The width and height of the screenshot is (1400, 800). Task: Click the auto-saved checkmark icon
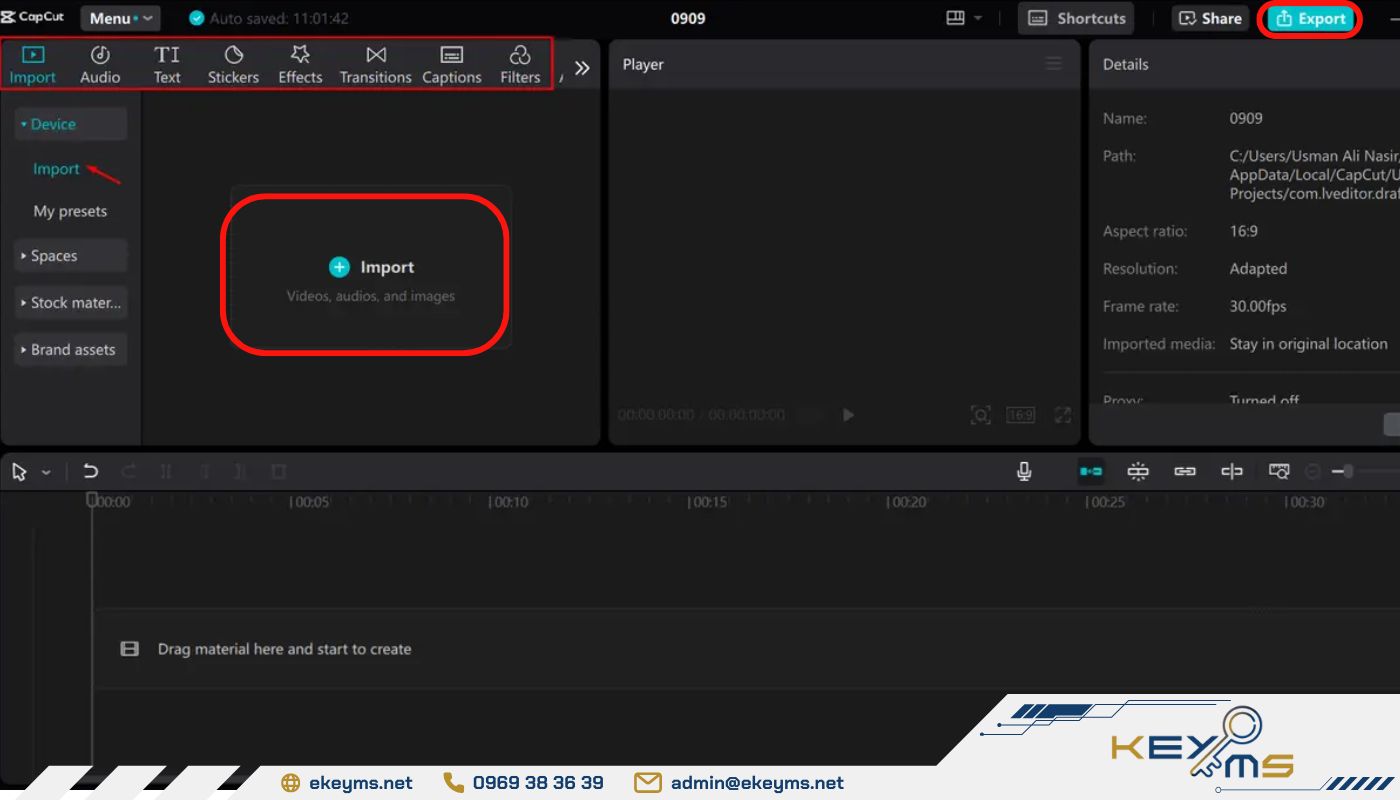196,18
